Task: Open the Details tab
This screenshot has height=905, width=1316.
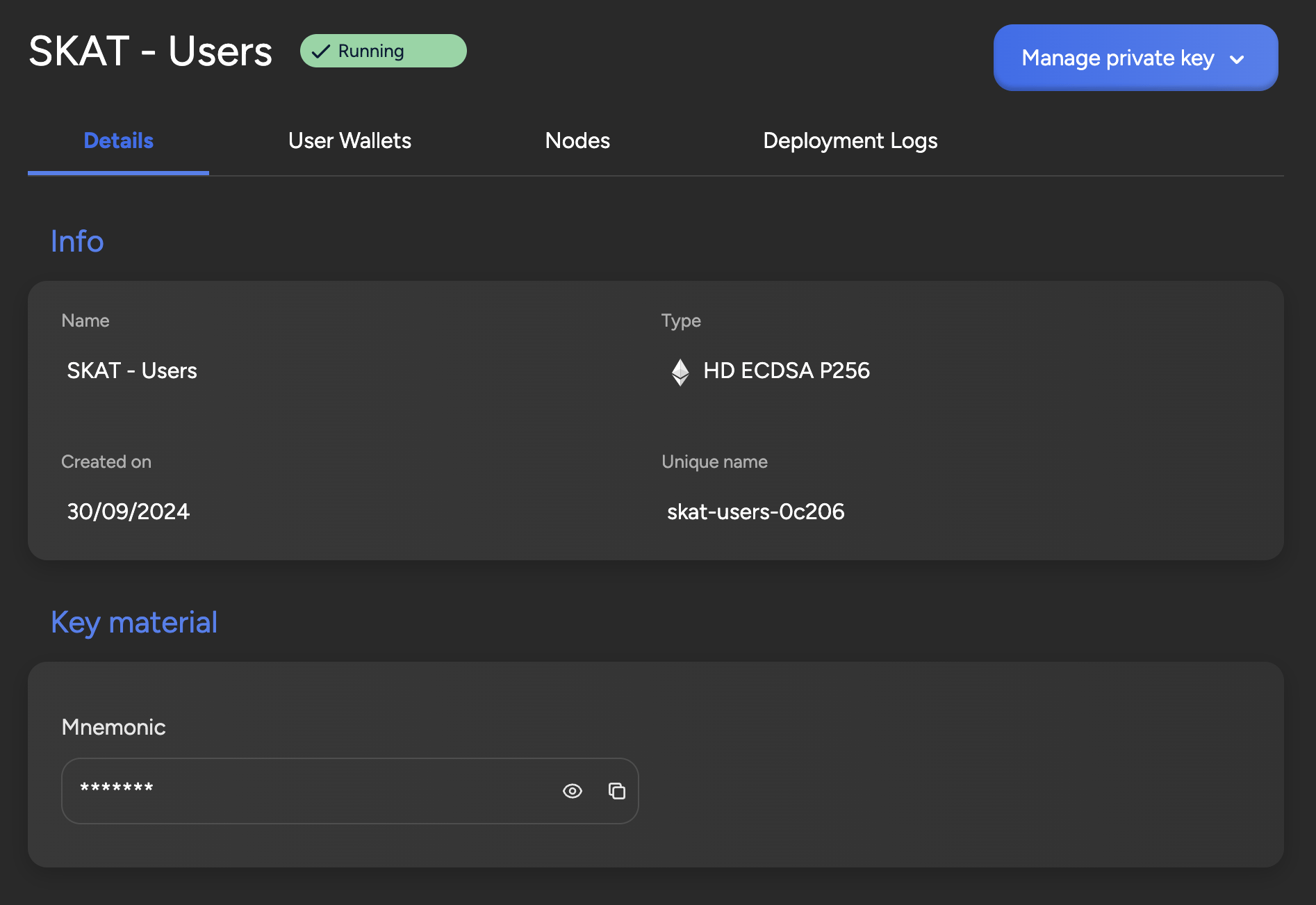Action: pos(118,141)
